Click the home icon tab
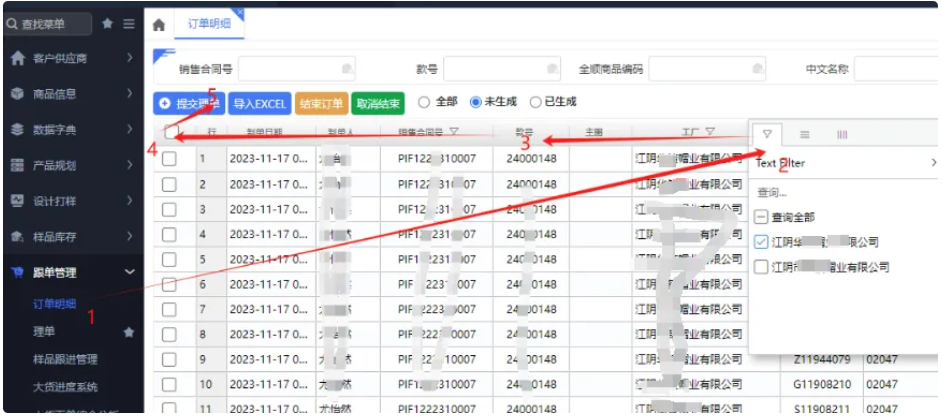The width and height of the screenshot is (943, 419). [159, 23]
